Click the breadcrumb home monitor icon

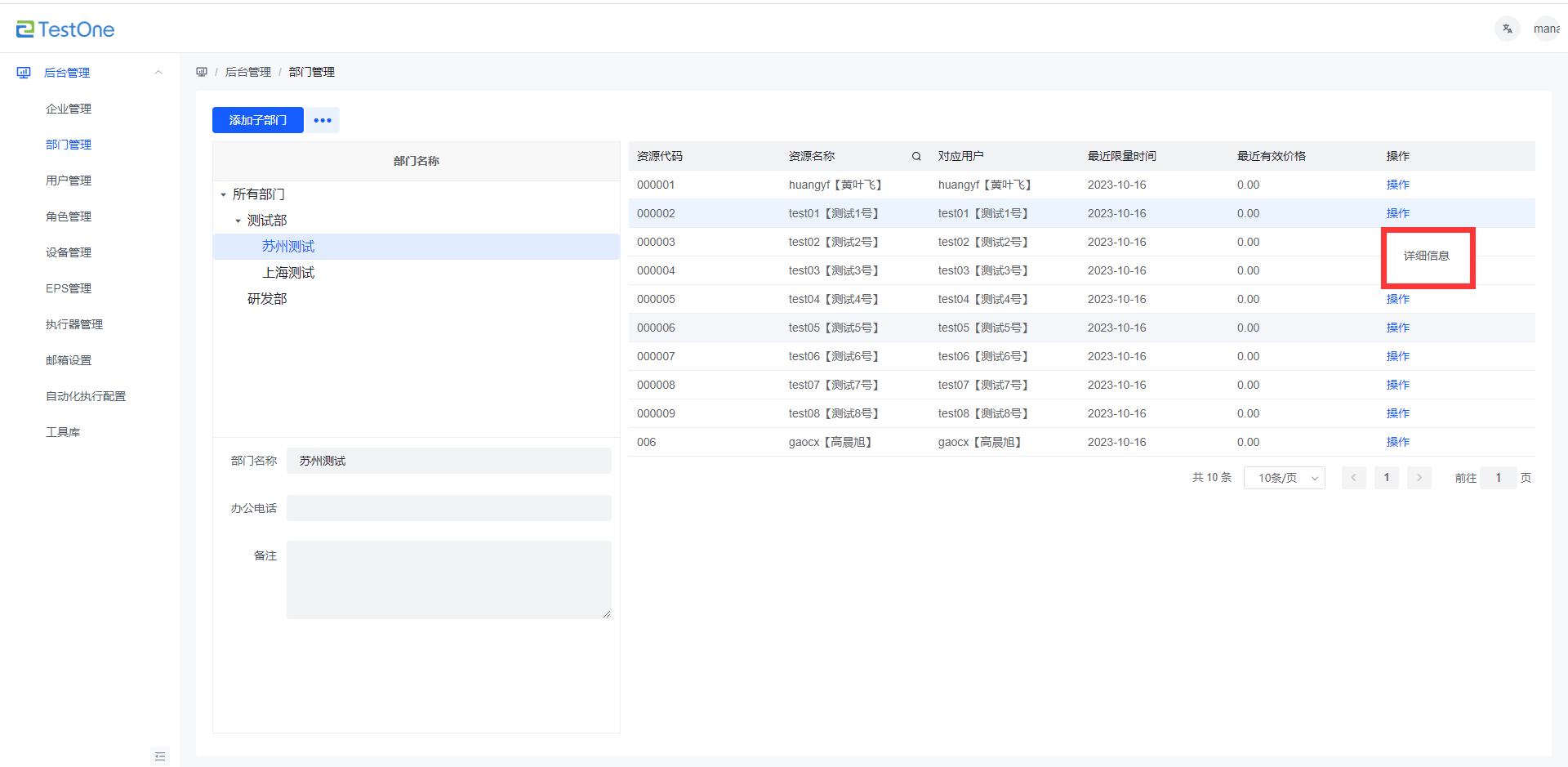[202, 72]
